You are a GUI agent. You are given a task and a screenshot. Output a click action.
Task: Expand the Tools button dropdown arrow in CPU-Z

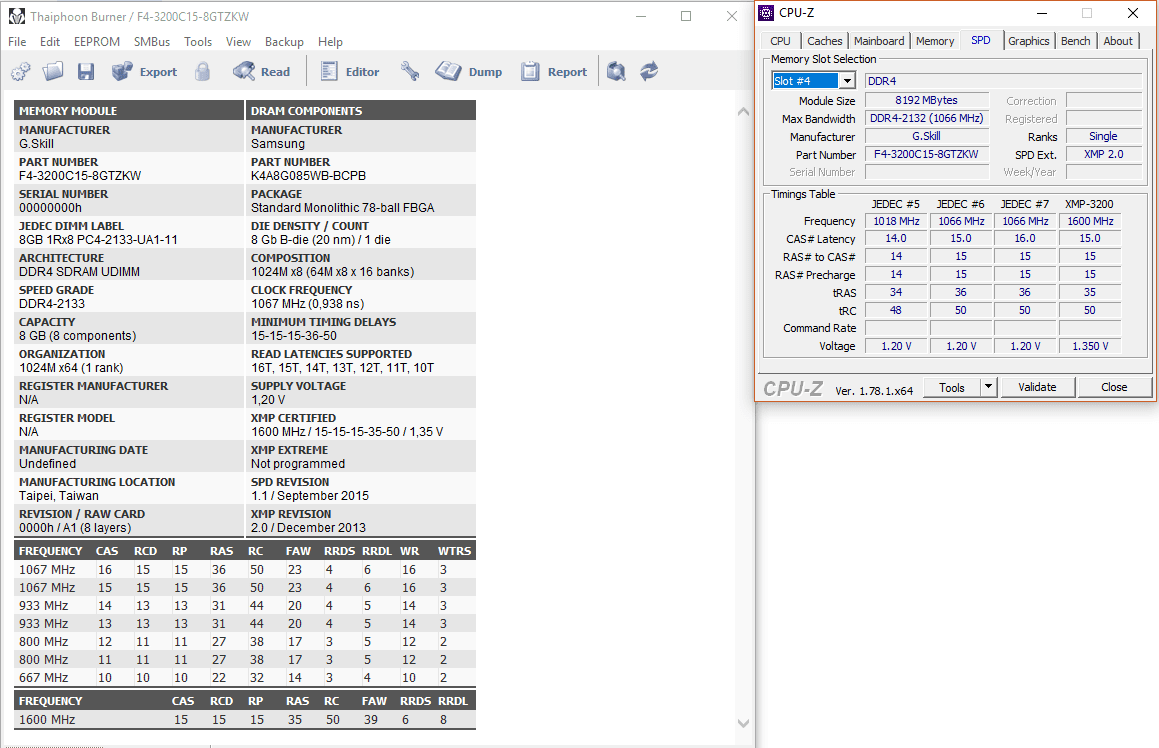coord(988,387)
